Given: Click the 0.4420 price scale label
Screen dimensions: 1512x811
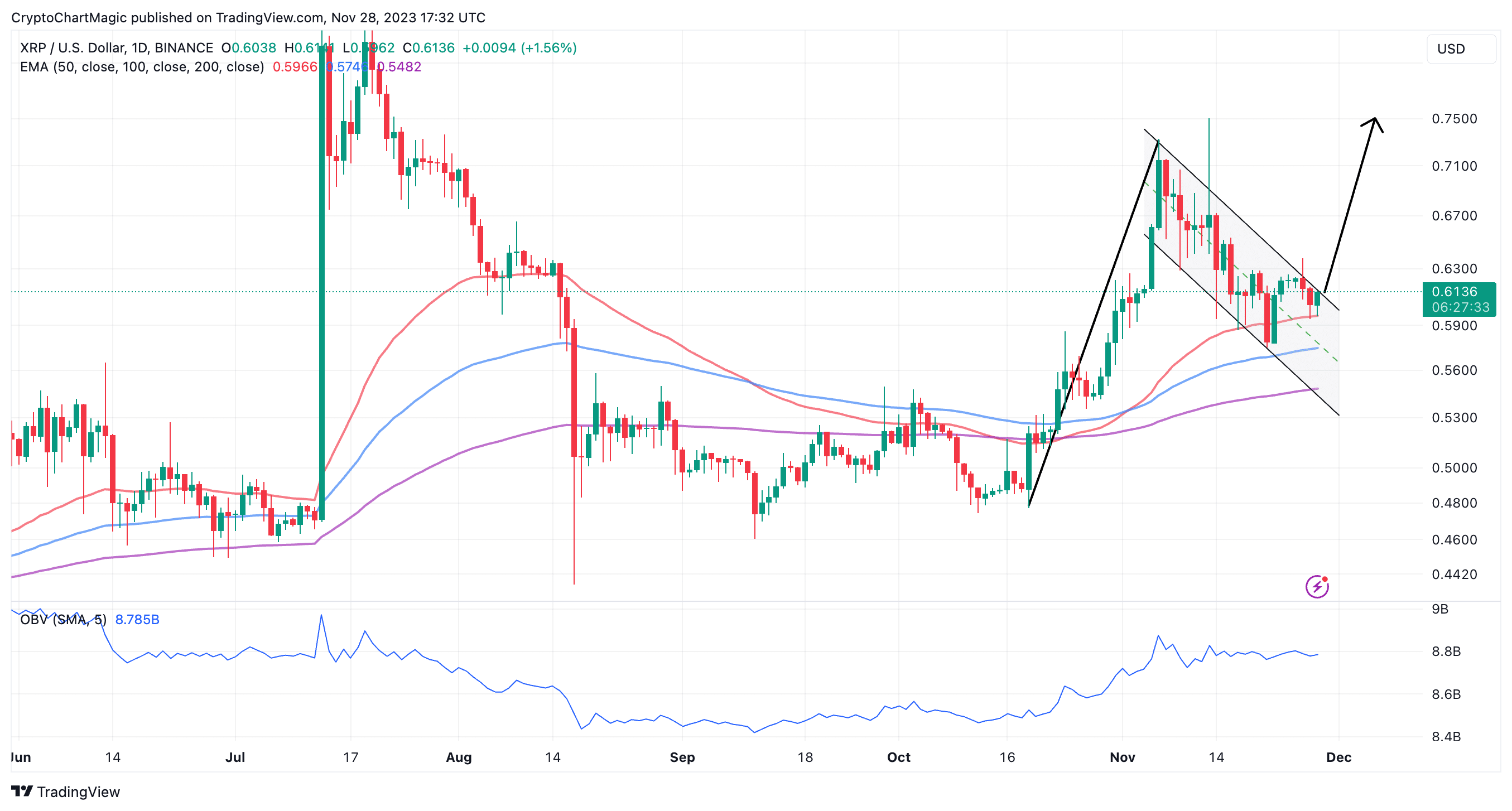Looking at the screenshot, I should click(x=1454, y=575).
